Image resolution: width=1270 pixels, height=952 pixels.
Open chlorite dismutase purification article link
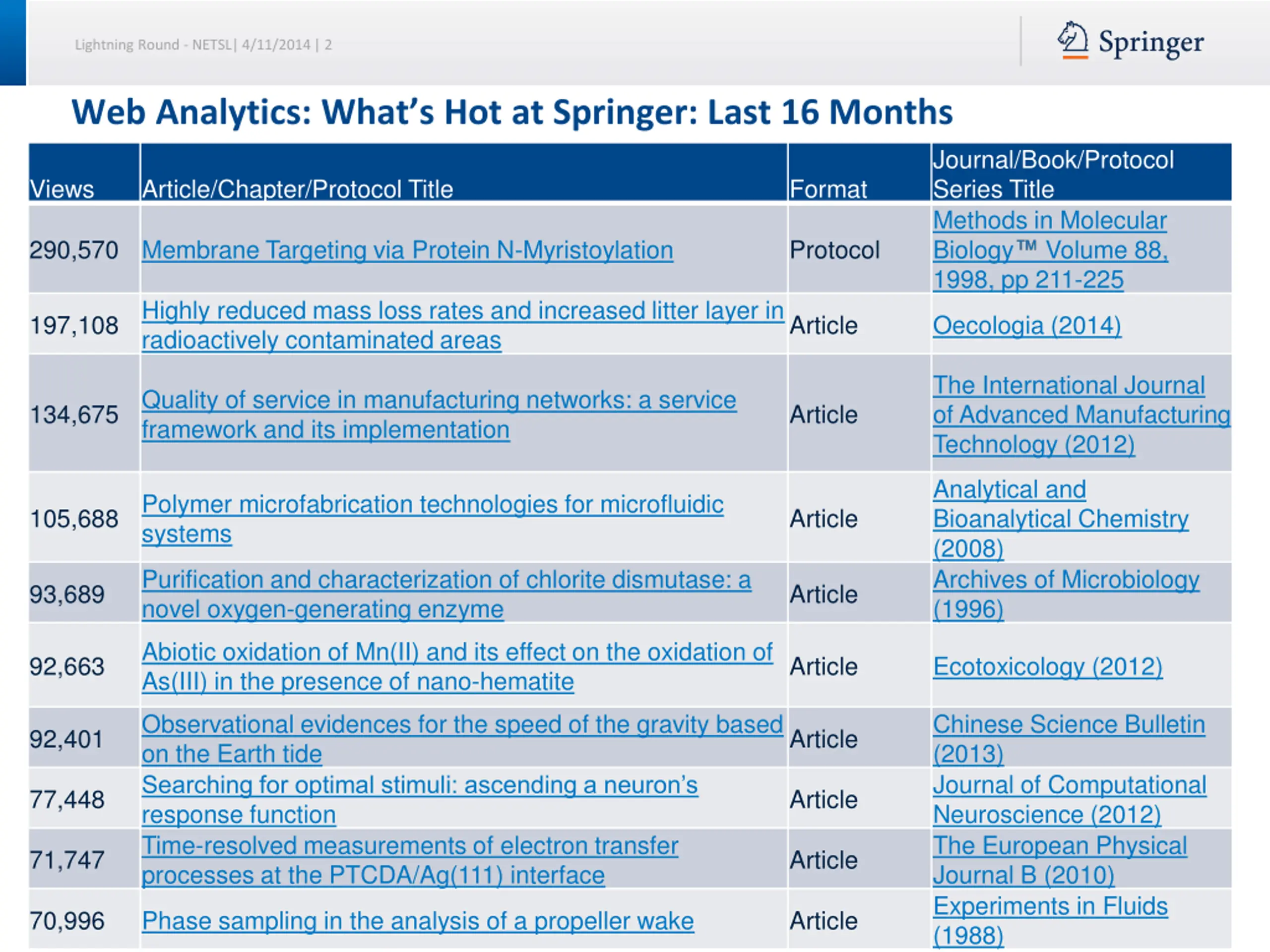(x=446, y=580)
